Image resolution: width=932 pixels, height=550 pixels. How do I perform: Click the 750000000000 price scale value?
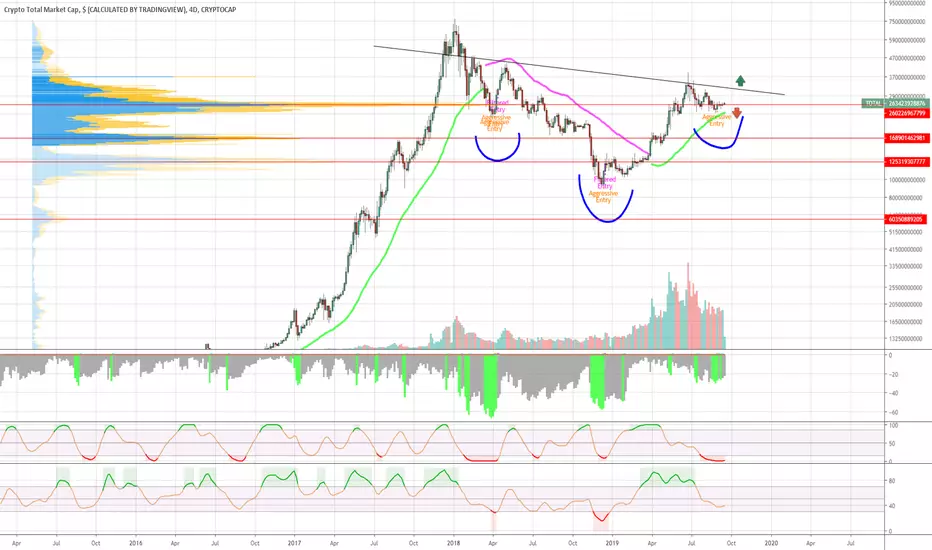tap(907, 22)
